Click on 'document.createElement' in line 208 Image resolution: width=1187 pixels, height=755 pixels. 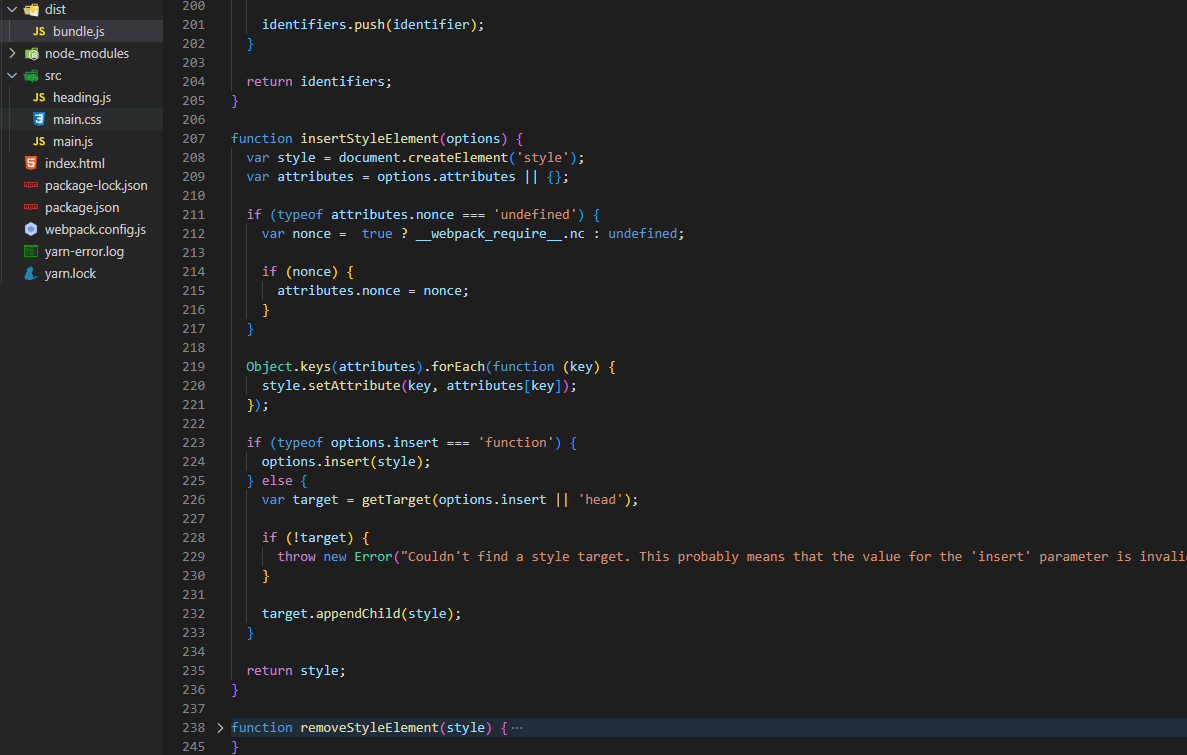coord(423,158)
